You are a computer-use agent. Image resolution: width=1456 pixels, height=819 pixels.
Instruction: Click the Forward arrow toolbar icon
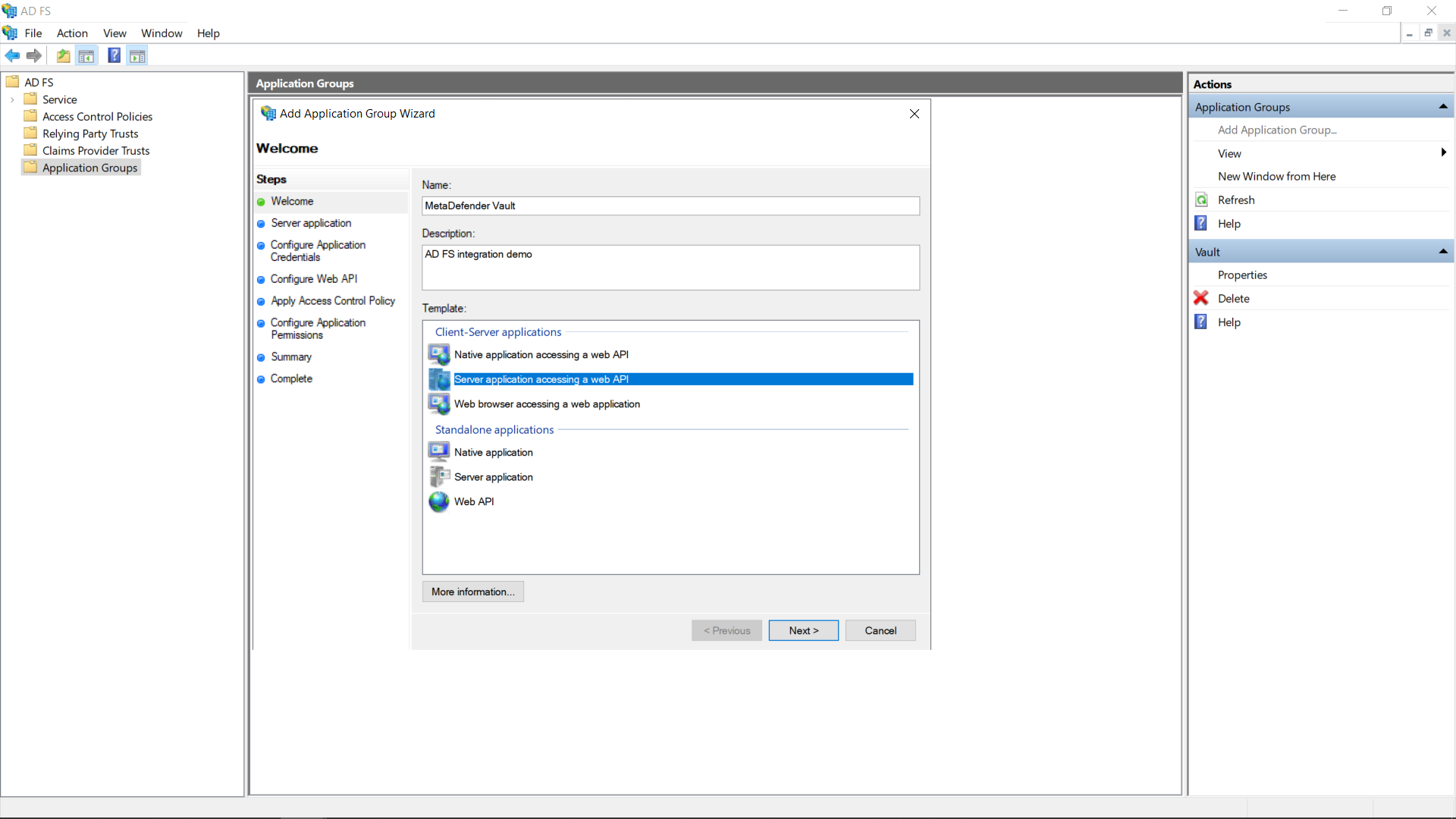coord(33,55)
